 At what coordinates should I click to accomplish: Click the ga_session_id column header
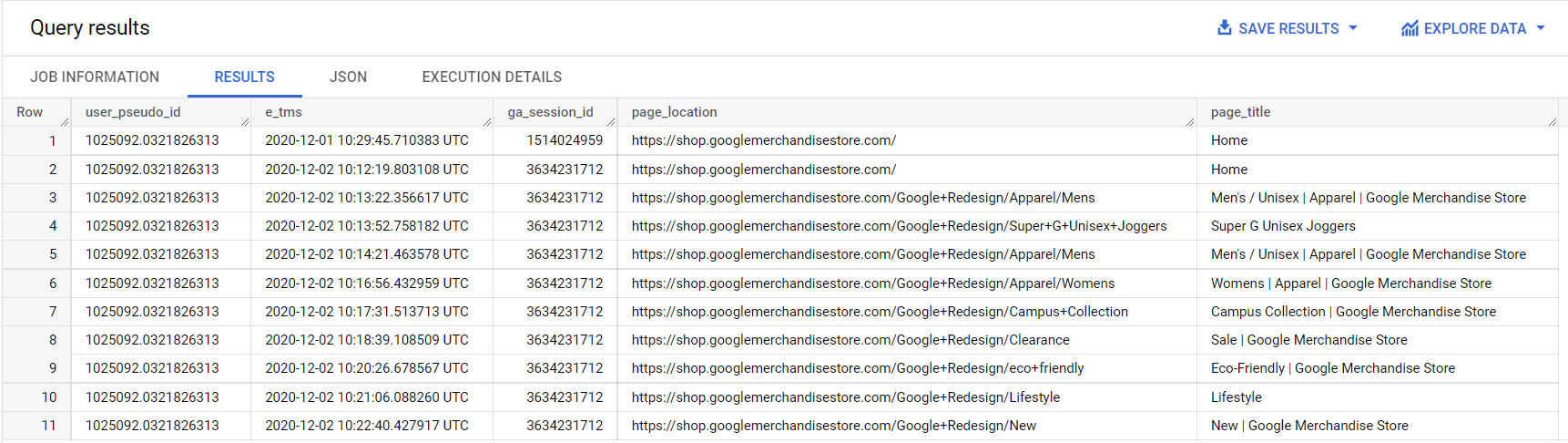tap(550, 112)
